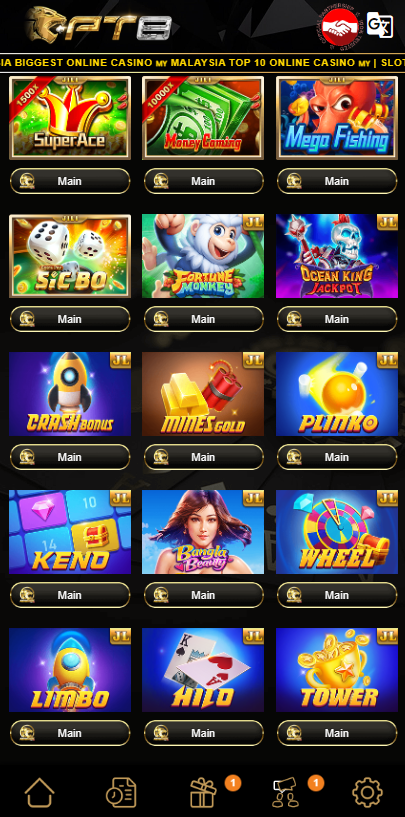The height and width of the screenshot is (817, 405).
Task: Open the Money Coming game tile
Action: coord(203,118)
